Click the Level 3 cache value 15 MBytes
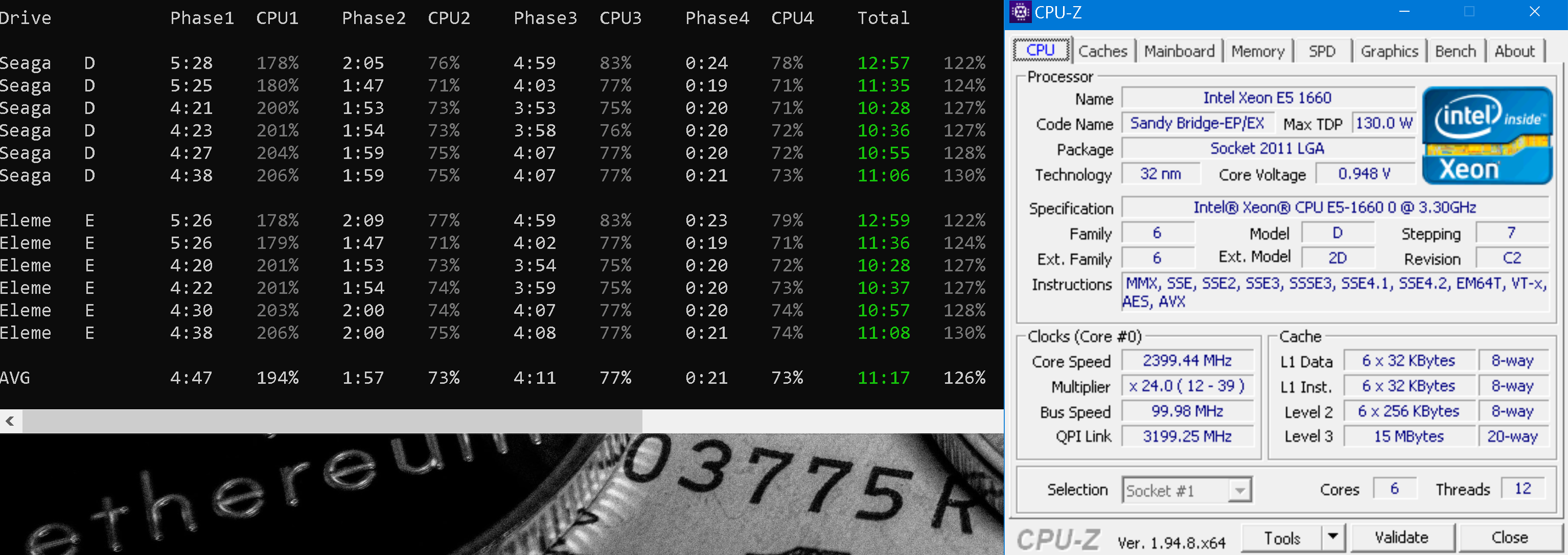Image resolution: width=1568 pixels, height=555 pixels. pyautogui.click(x=1409, y=436)
